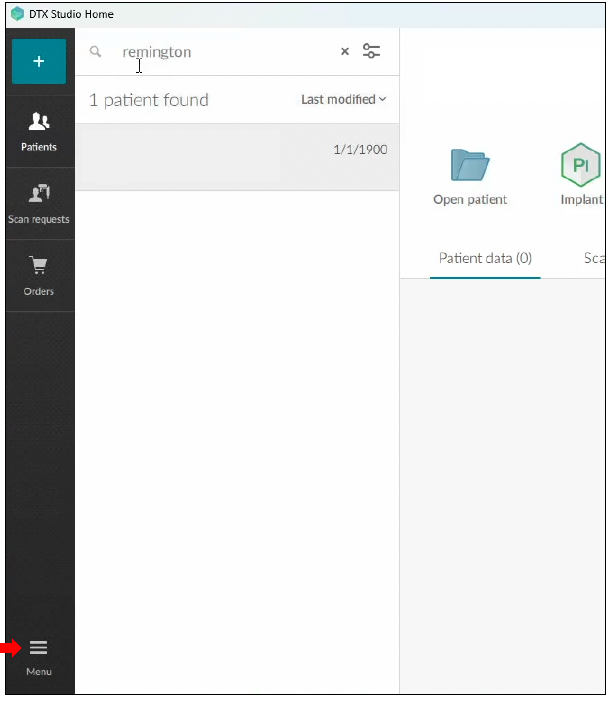Launch the Implant PI module icon
This screenshot has width=614, height=714.
coord(581,165)
